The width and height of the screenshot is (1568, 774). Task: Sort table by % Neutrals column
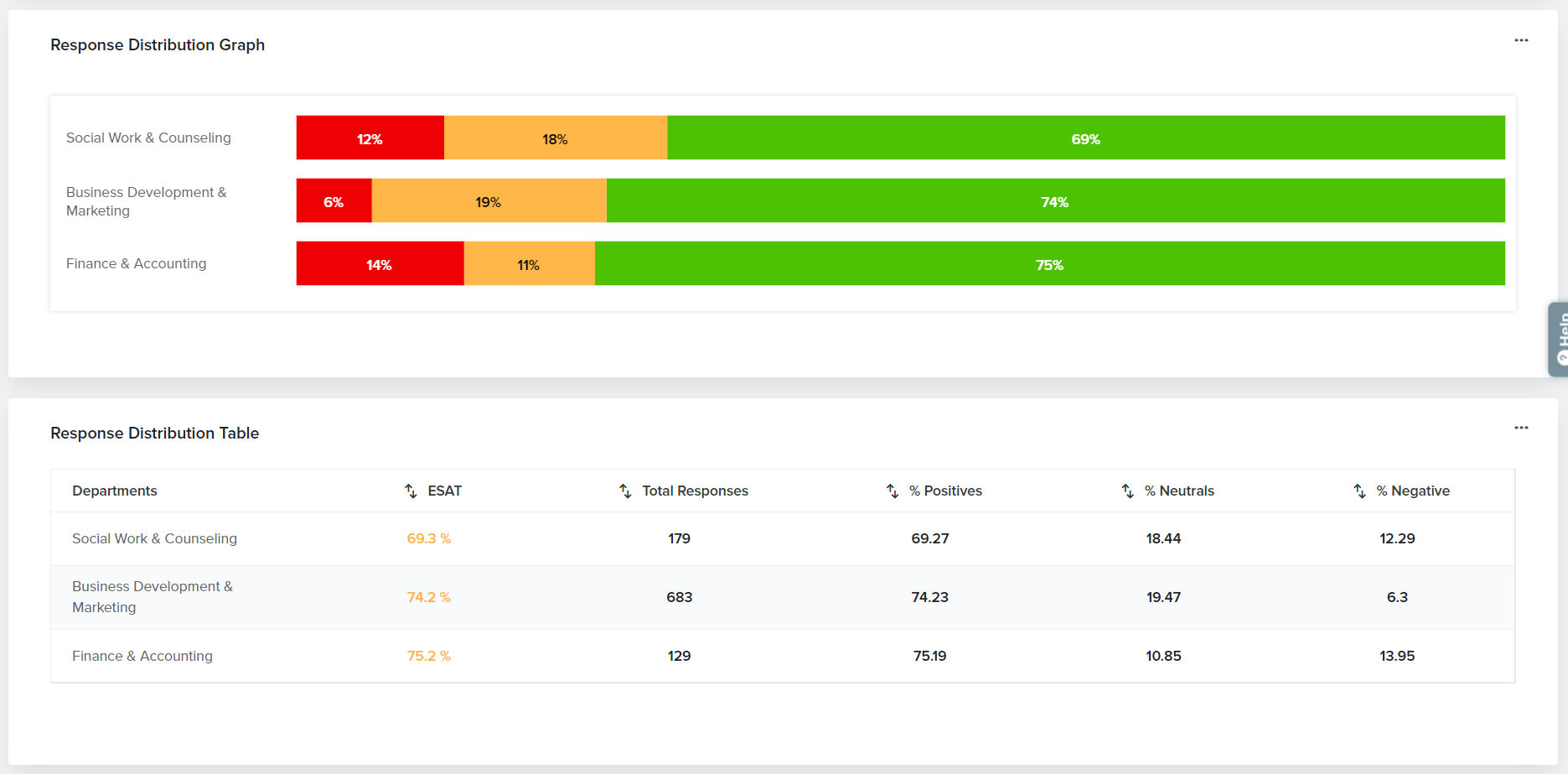pyautogui.click(x=1128, y=491)
